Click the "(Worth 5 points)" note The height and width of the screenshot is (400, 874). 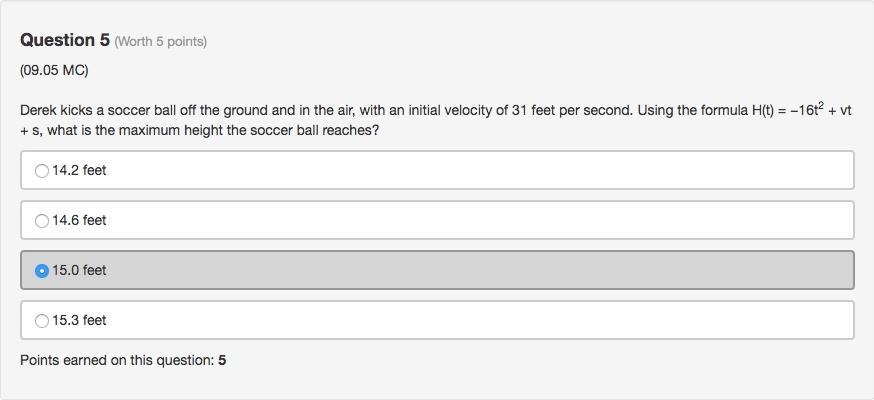click(160, 41)
